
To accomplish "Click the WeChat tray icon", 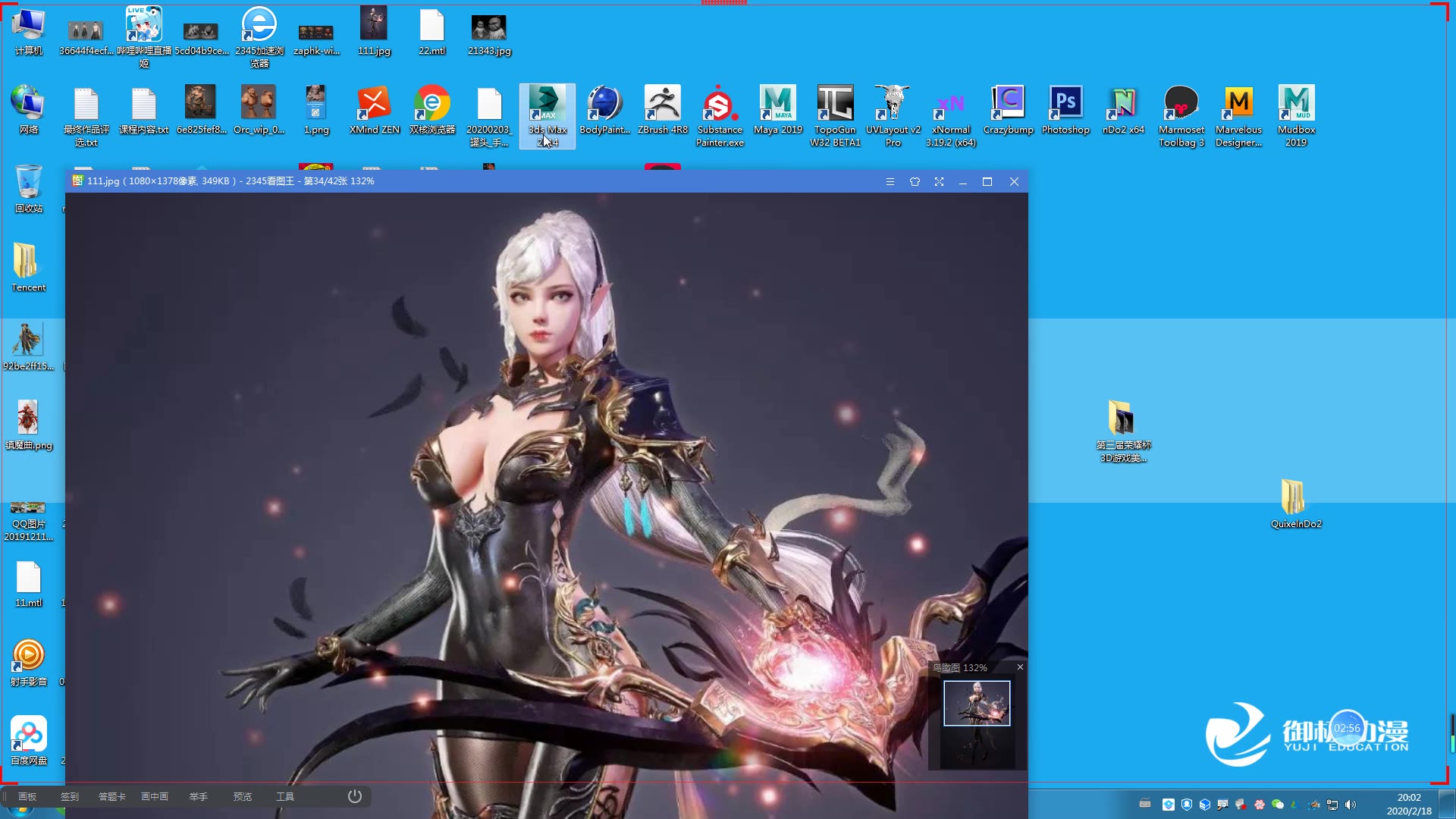I will click(x=1278, y=805).
